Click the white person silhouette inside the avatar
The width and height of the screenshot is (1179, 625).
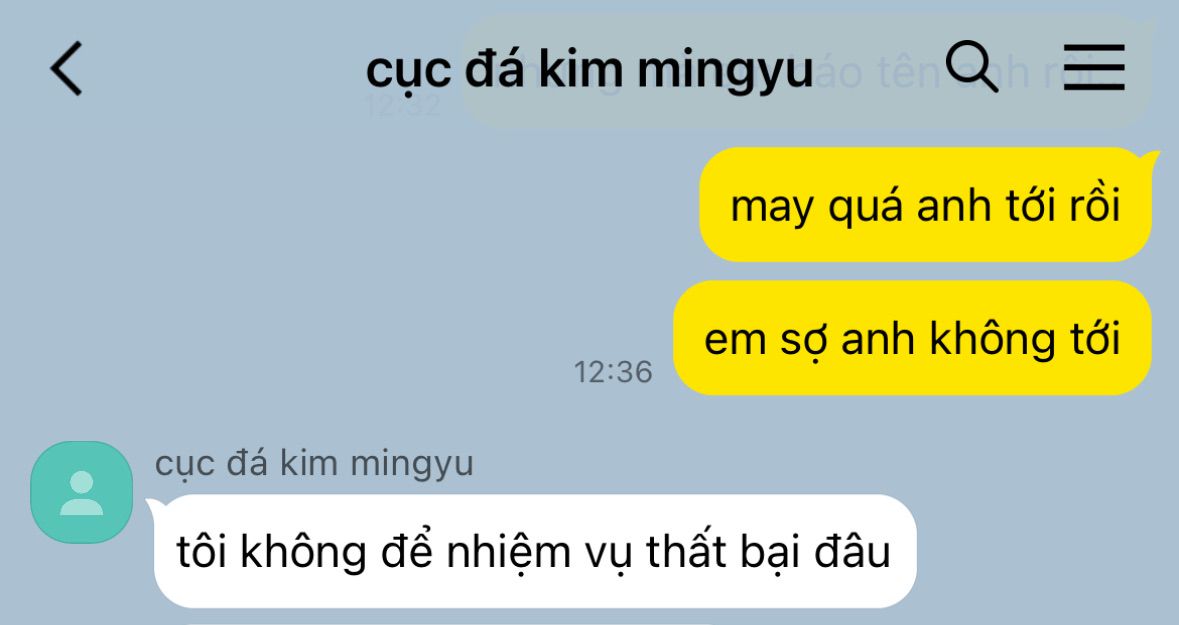coord(81,493)
